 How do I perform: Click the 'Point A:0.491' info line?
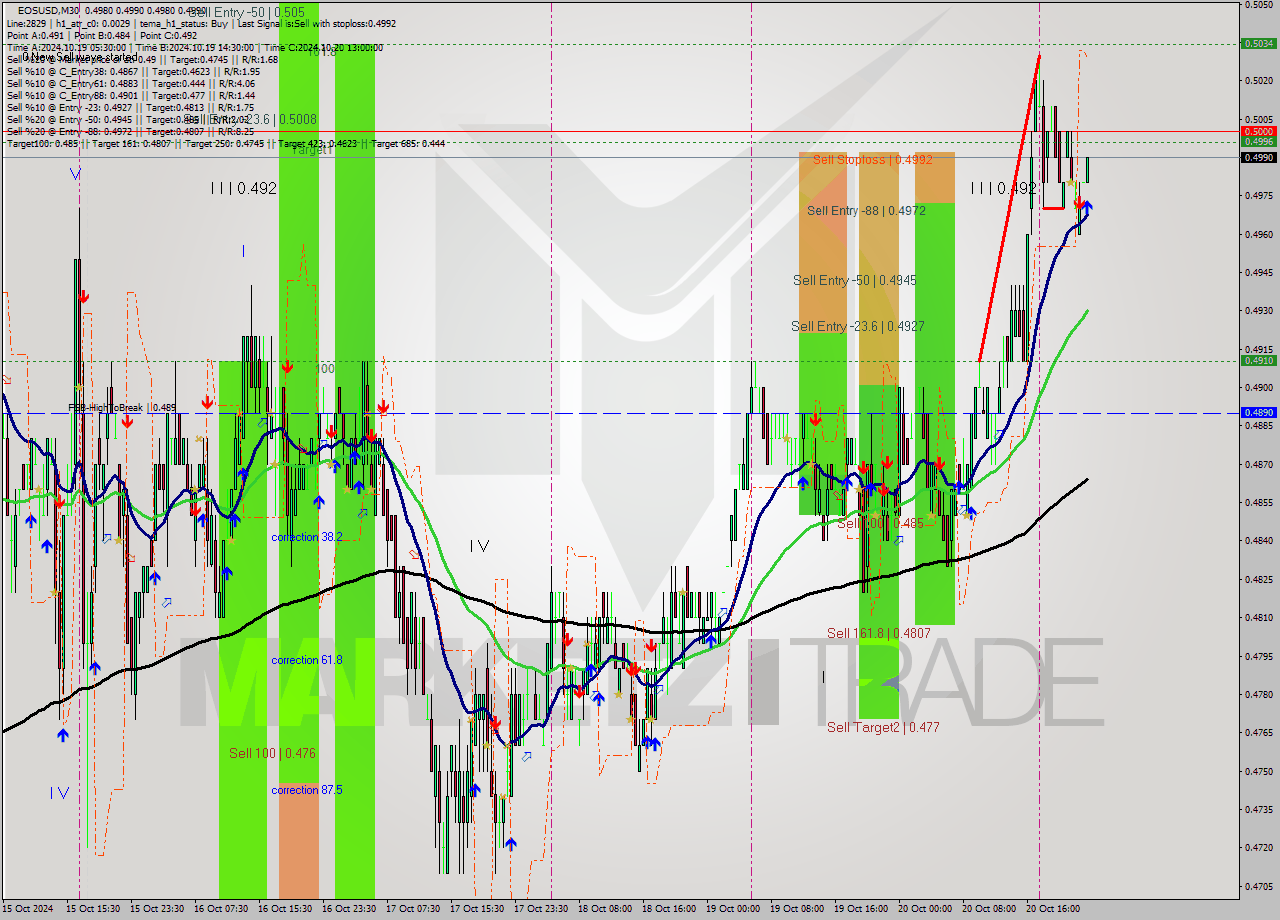click(102, 35)
